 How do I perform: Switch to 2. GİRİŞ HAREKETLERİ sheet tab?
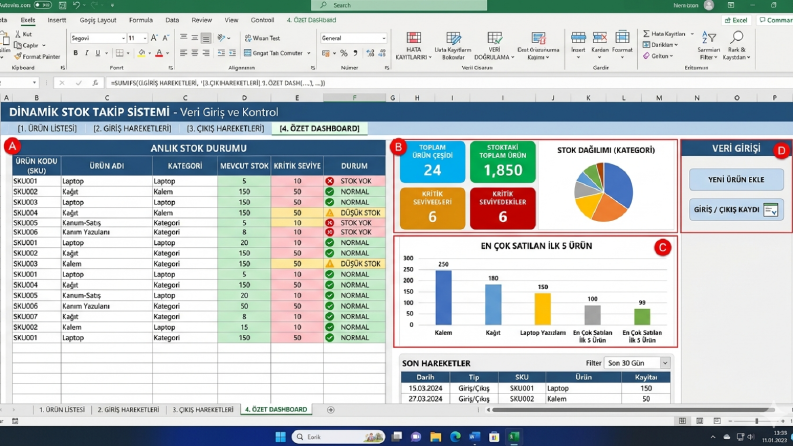(x=128, y=410)
